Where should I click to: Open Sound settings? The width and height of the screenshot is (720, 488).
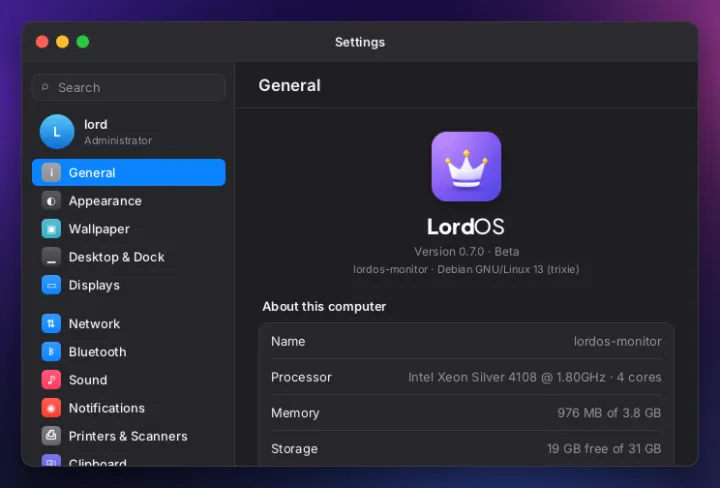coord(129,380)
